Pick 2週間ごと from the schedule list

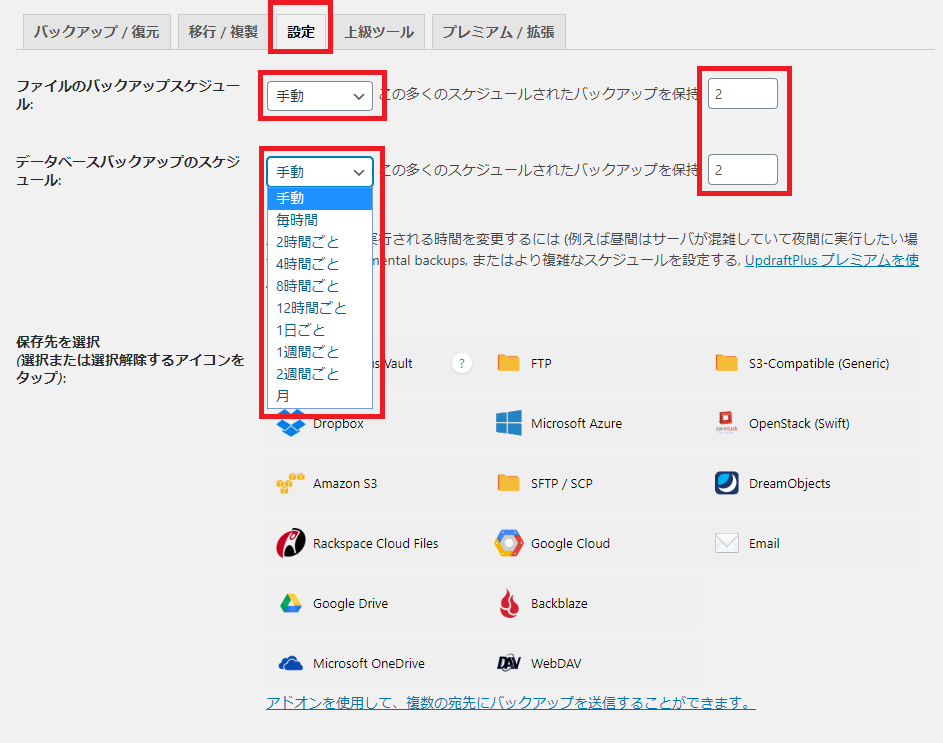pos(320,374)
